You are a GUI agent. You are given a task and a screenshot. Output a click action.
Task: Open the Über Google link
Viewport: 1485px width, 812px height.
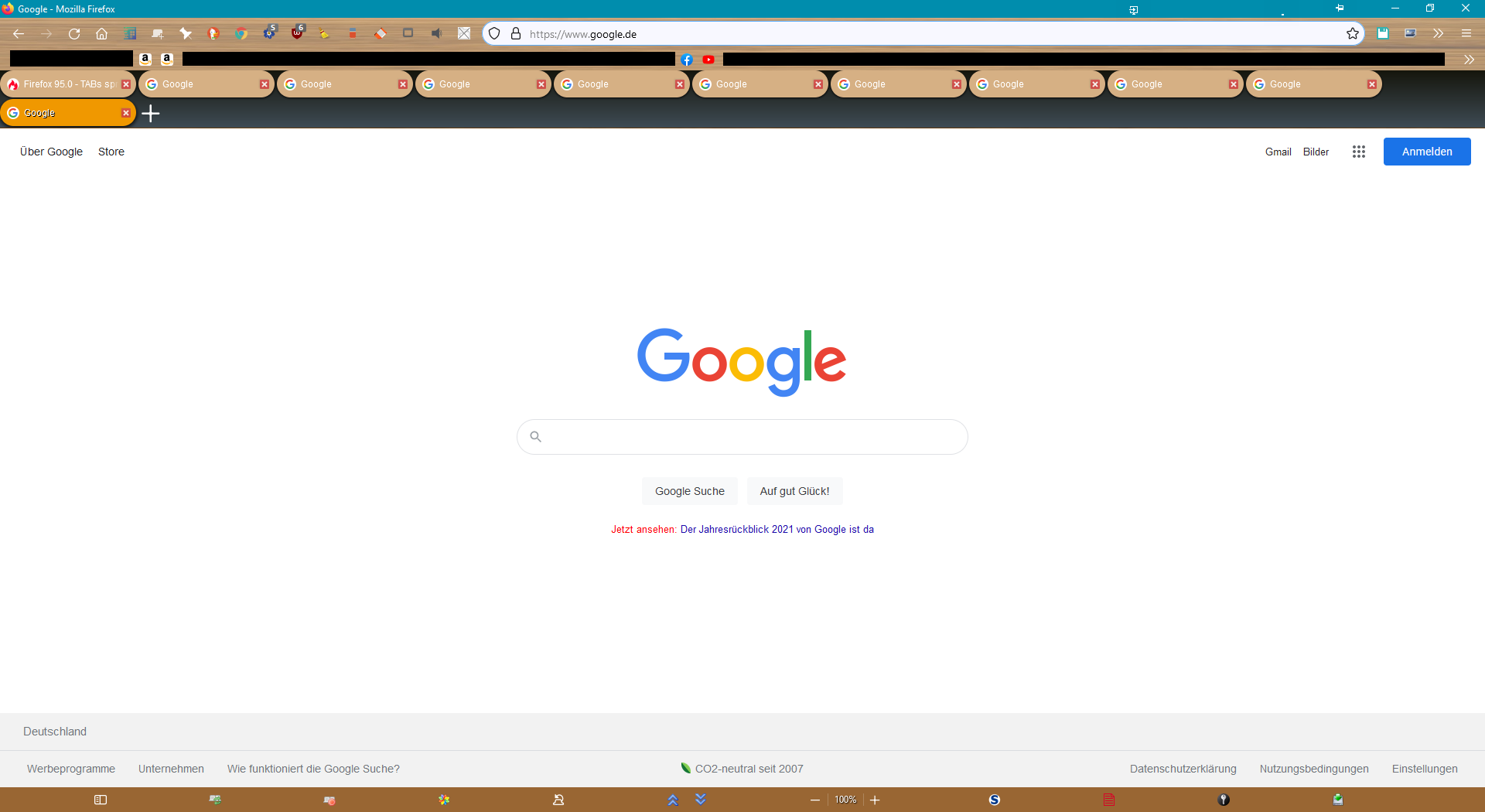[51, 152]
